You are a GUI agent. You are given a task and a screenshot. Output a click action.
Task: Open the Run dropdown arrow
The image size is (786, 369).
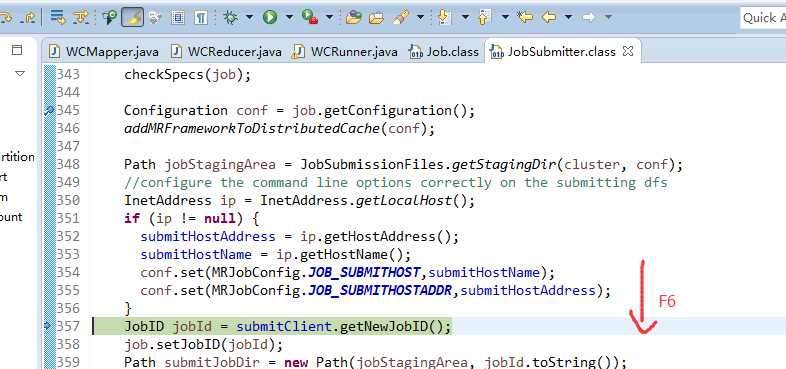coord(289,18)
